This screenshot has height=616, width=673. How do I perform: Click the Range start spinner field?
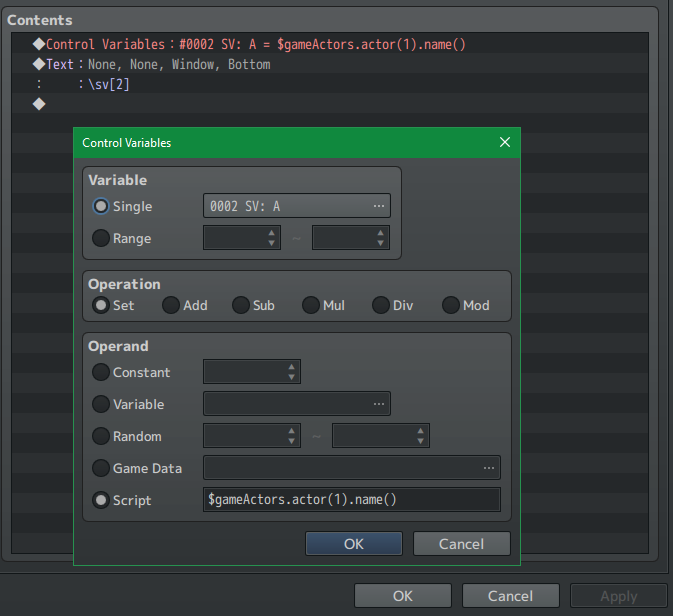(x=242, y=238)
